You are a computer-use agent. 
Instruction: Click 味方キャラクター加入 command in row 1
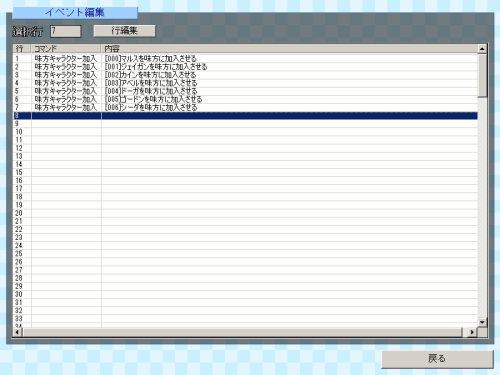(66, 59)
